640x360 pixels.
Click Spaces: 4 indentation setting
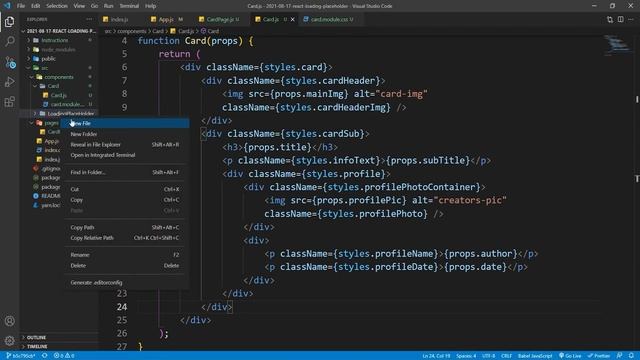click(466, 356)
